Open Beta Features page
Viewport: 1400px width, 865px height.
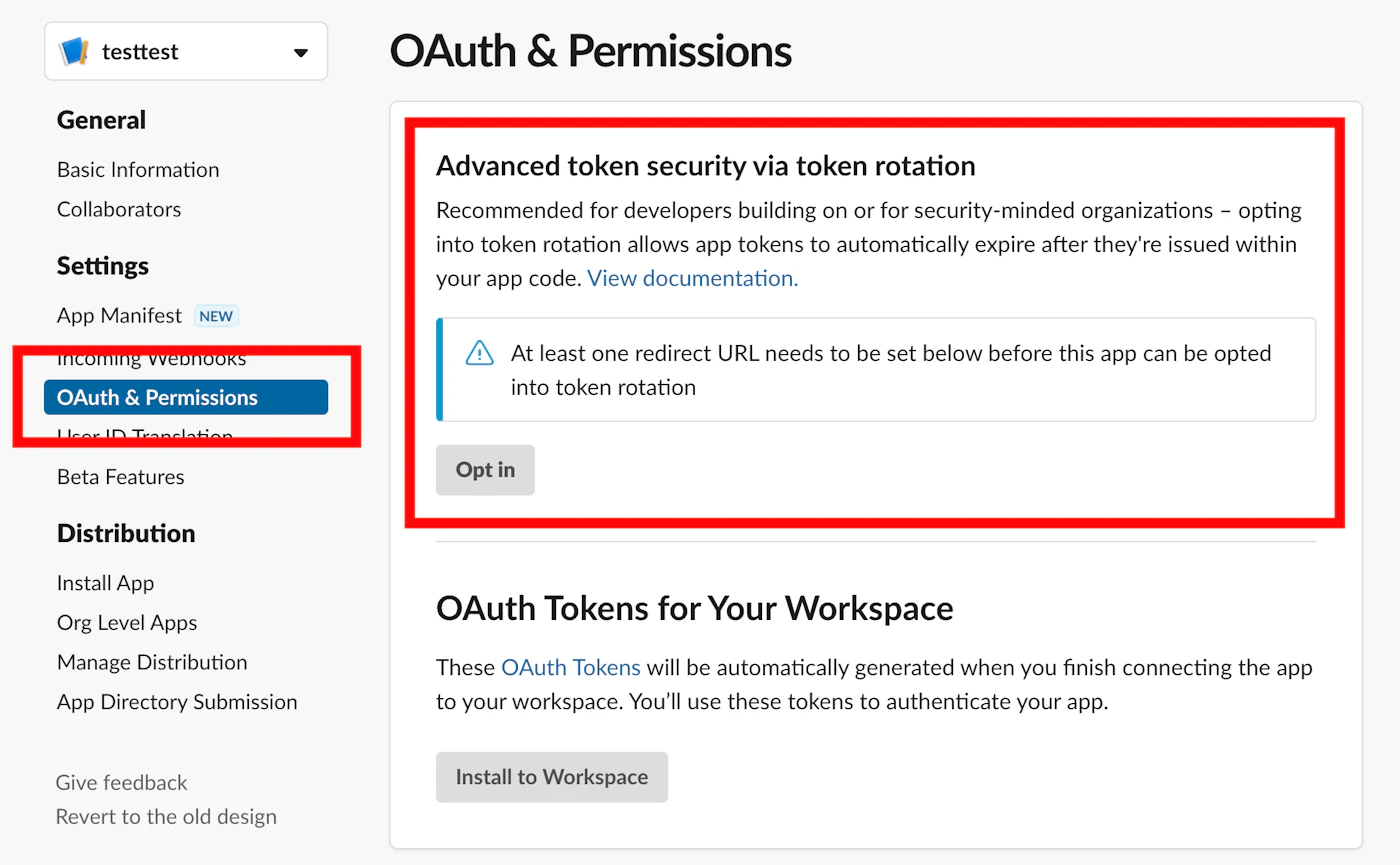pyautogui.click(x=121, y=477)
